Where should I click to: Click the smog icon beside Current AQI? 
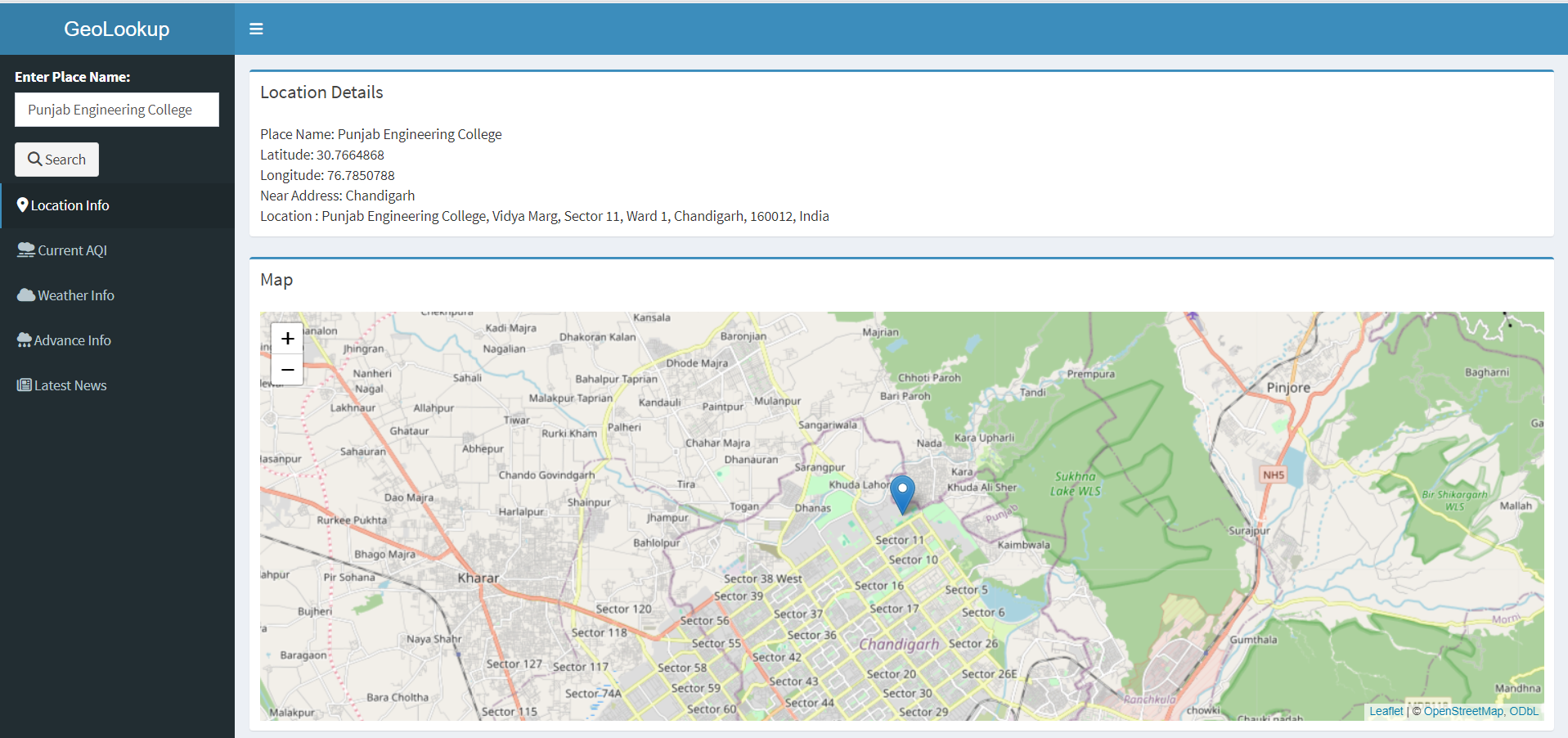[x=26, y=250]
